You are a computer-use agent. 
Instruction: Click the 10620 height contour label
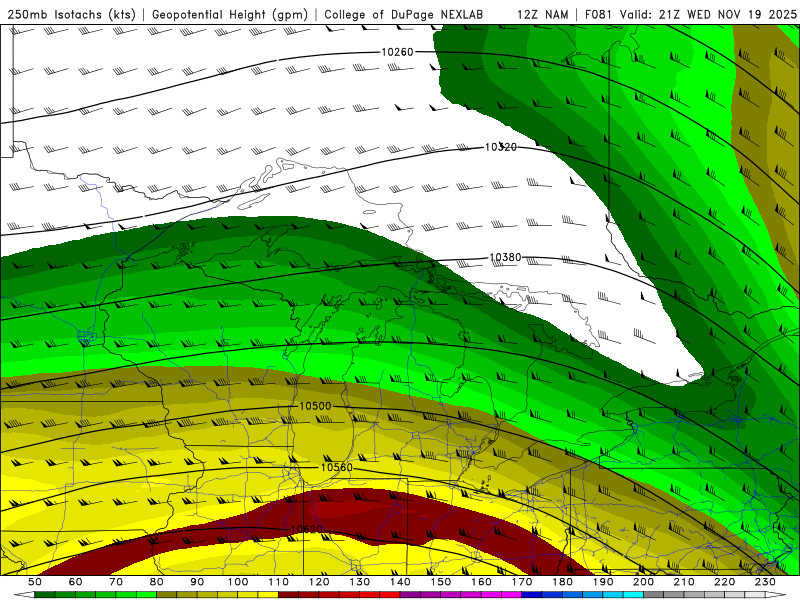pyautogui.click(x=307, y=529)
